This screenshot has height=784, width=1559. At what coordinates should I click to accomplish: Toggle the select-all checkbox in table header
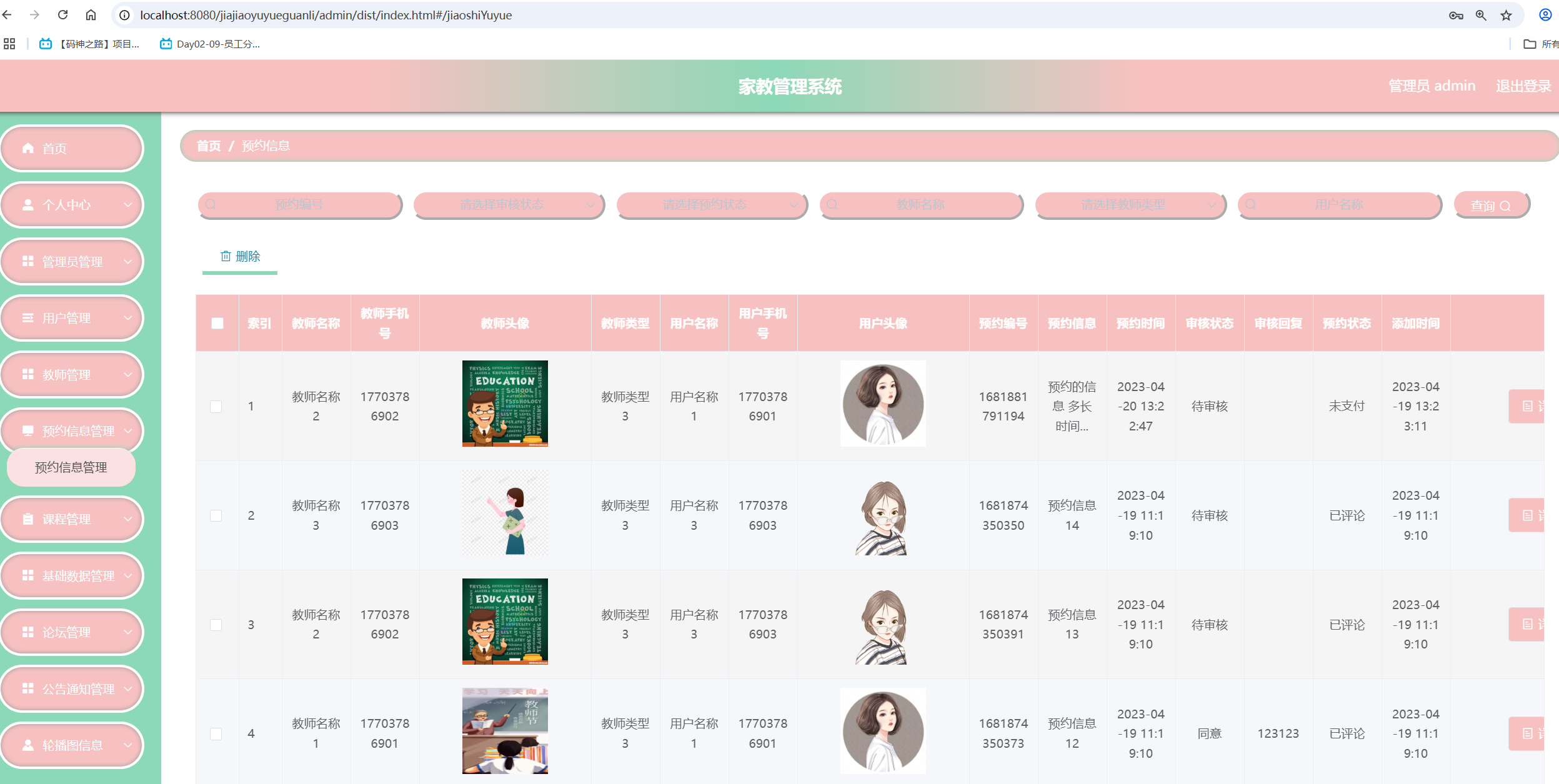click(x=217, y=323)
